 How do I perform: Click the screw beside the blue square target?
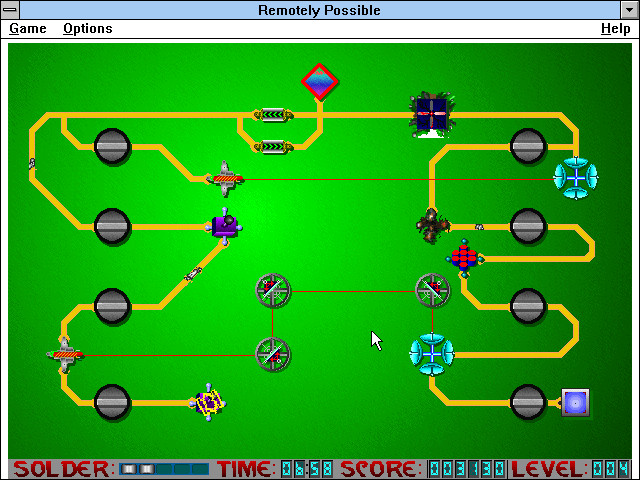pyautogui.click(x=528, y=402)
